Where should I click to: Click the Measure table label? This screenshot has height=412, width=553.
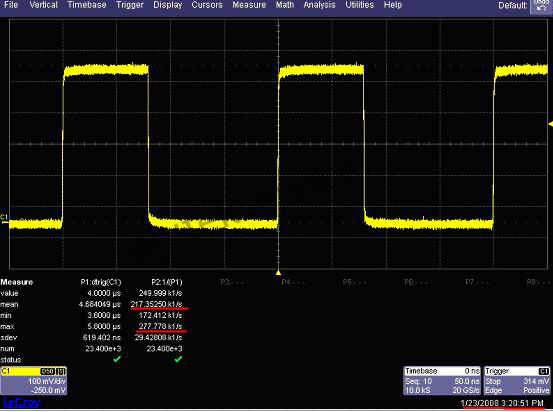click(17, 282)
